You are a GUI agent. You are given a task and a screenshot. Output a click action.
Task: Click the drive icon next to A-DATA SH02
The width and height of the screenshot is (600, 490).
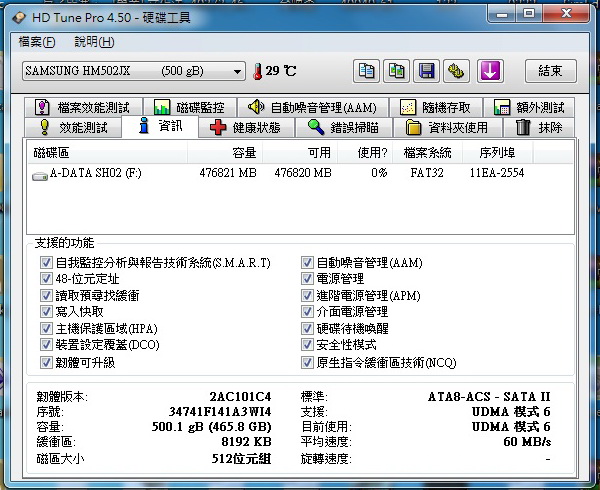[x=39, y=176]
